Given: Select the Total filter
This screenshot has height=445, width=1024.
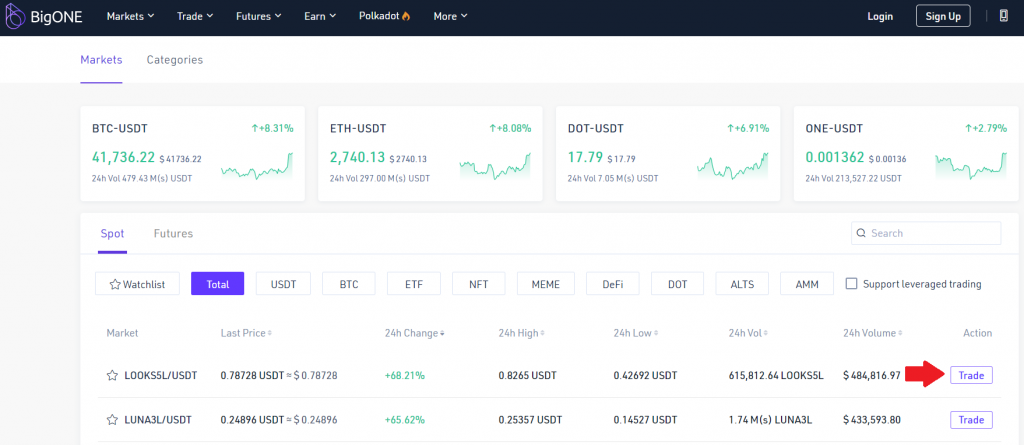Looking at the screenshot, I should click(217, 284).
